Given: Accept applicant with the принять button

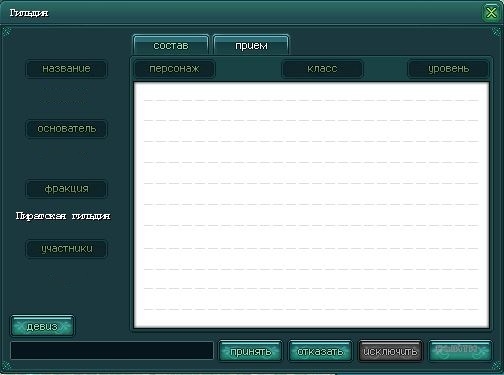Looking at the screenshot, I should (250, 351).
